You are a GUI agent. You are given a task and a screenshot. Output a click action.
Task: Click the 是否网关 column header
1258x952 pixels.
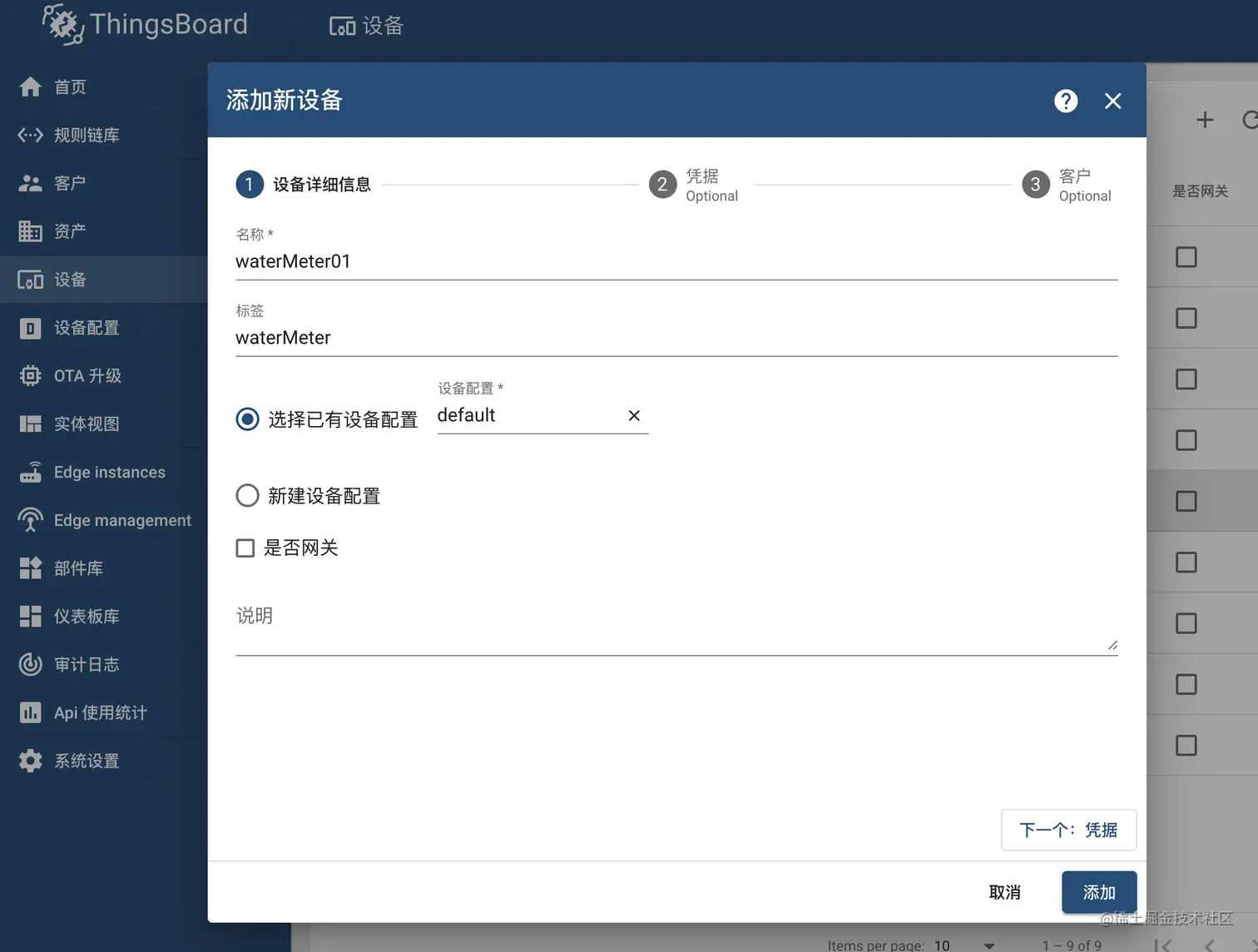click(1201, 191)
